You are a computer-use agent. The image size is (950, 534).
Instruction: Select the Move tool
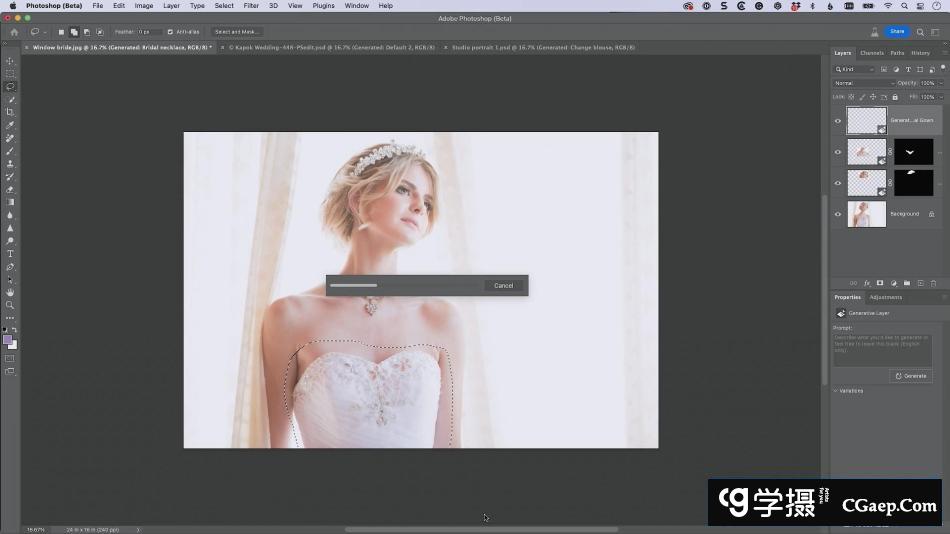(10, 61)
